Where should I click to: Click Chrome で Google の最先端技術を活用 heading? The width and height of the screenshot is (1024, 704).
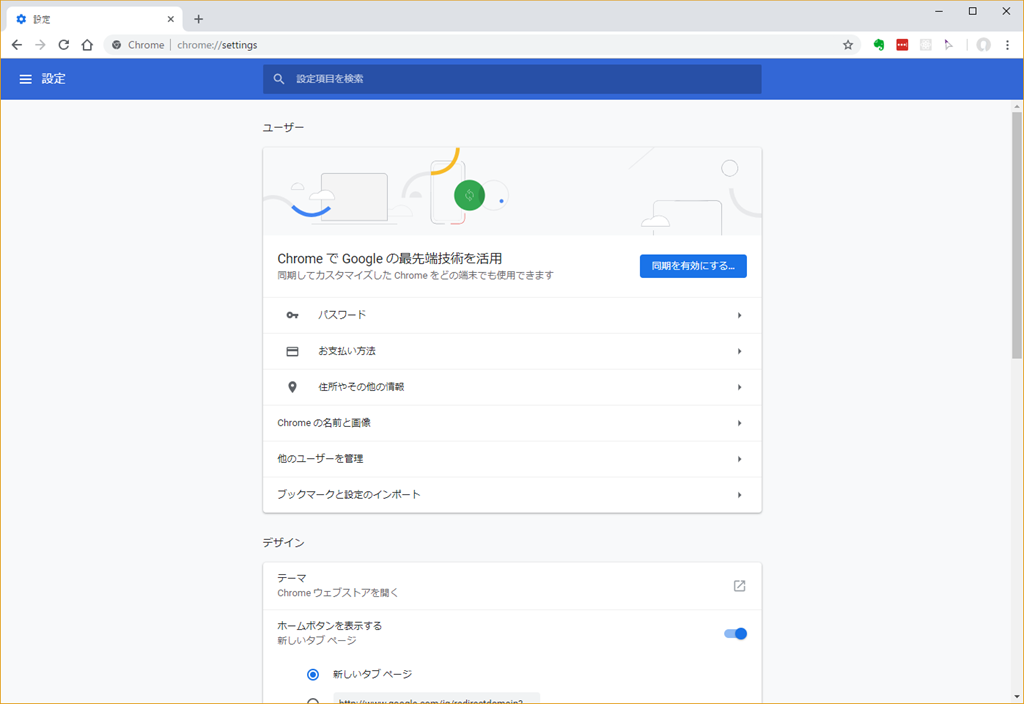pyautogui.click(x=390, y=259)
